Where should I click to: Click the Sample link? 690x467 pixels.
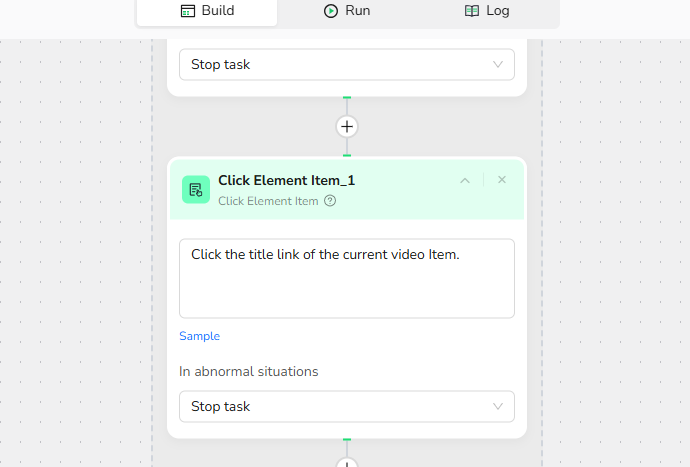click(x=199, y=336)
